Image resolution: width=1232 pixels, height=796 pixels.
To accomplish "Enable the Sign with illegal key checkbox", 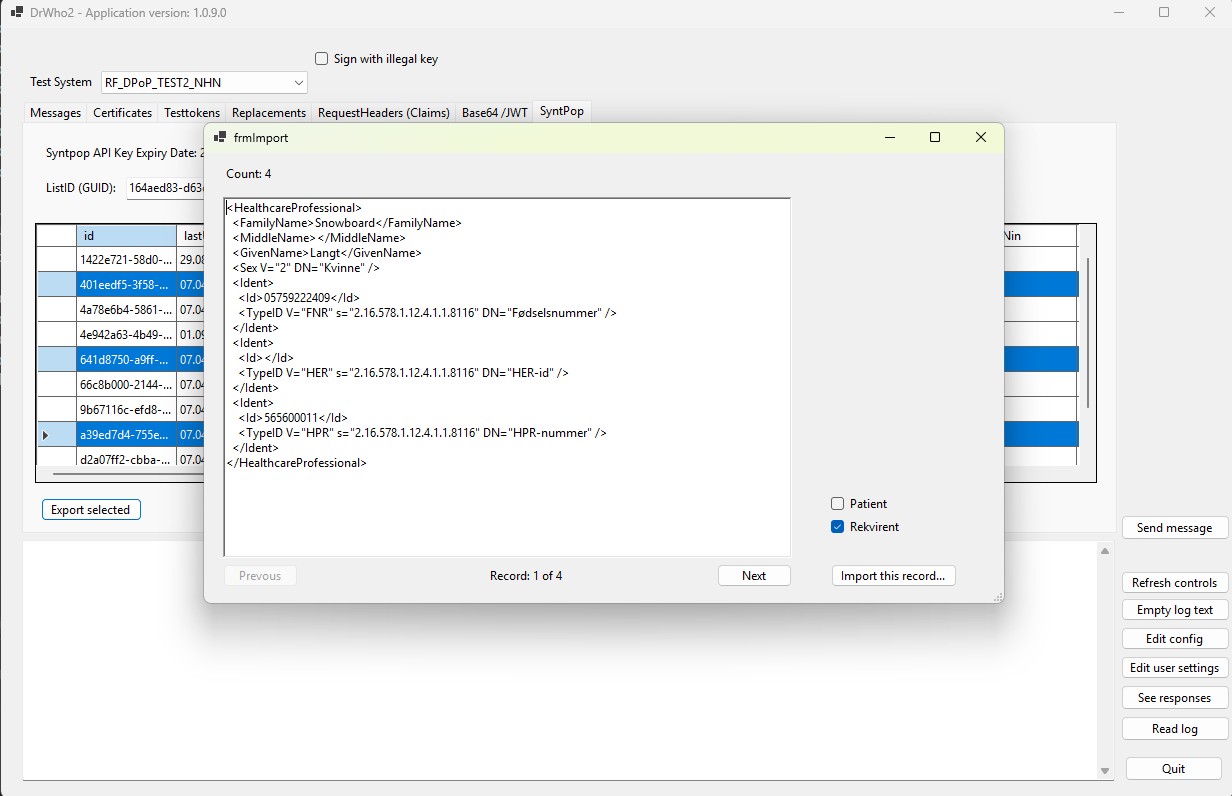I will [321, 59].
